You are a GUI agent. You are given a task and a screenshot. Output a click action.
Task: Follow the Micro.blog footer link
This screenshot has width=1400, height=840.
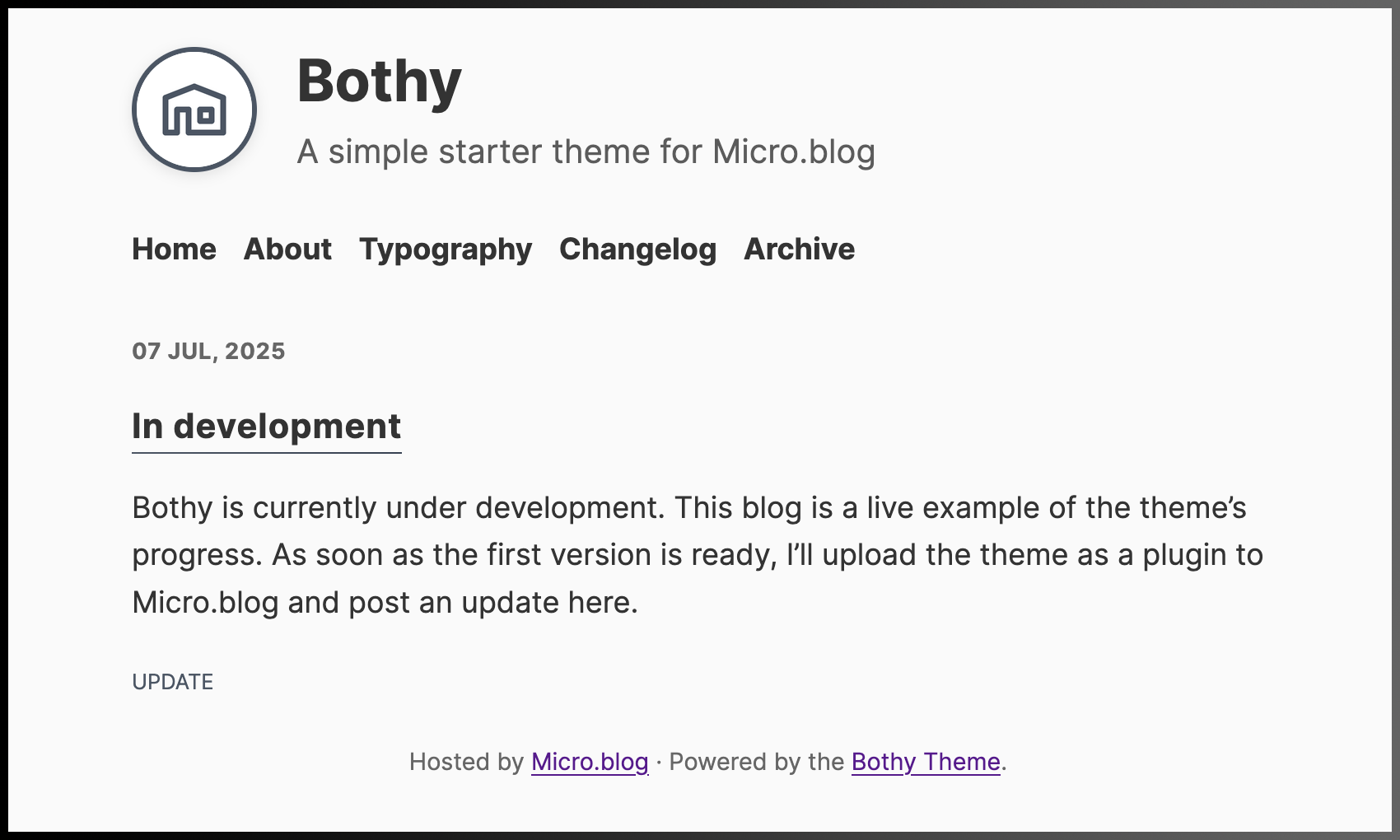click(590, 762)
